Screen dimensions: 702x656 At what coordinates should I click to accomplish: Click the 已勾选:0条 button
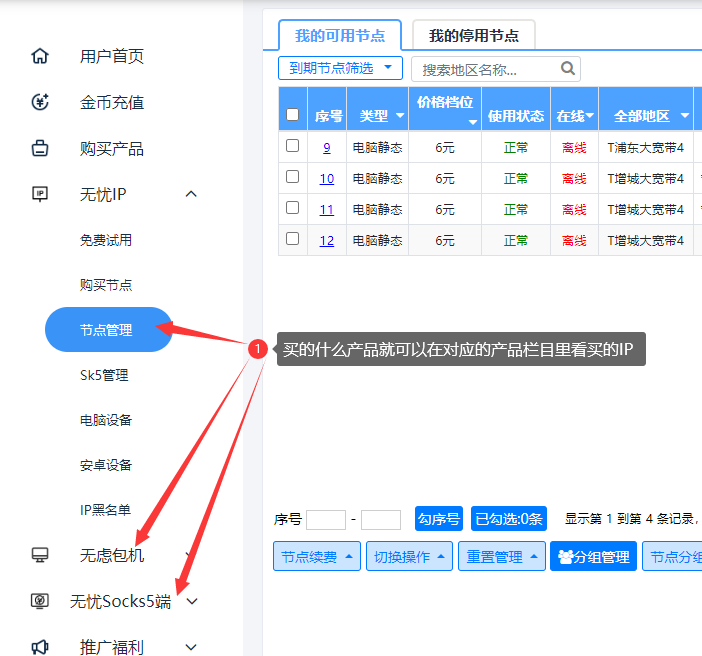(x=509, y=519)
